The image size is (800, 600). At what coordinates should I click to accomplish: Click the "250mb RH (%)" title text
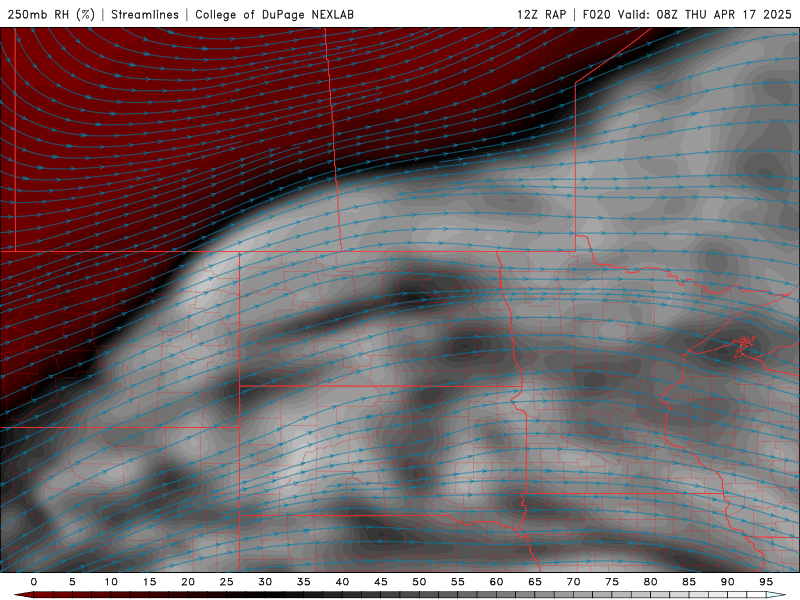[x=51, y=14]
